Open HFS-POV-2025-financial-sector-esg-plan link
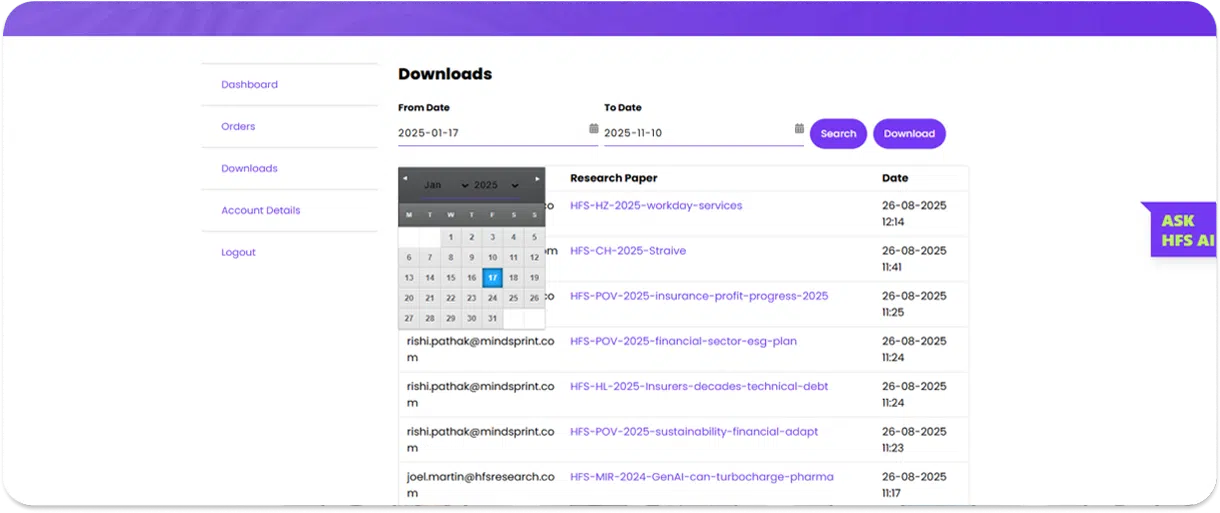The image size is (1220, 513). [683, 341]
